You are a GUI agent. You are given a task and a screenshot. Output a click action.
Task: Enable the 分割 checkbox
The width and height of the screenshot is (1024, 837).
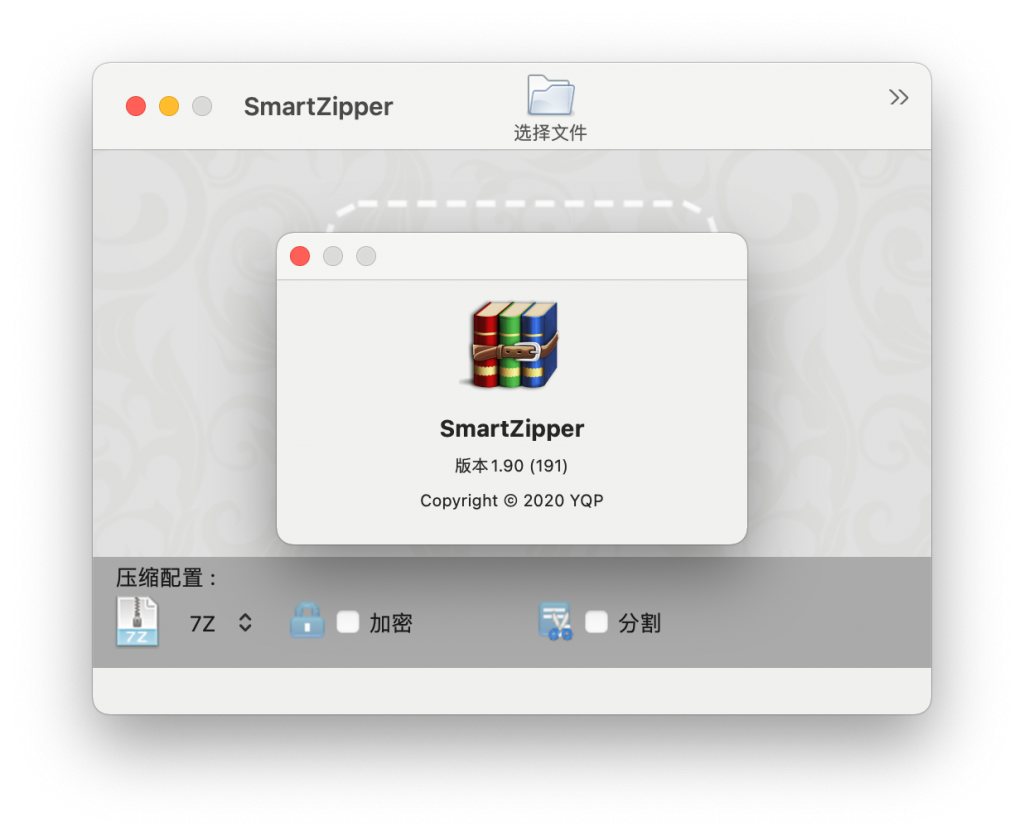click(596, 622)
